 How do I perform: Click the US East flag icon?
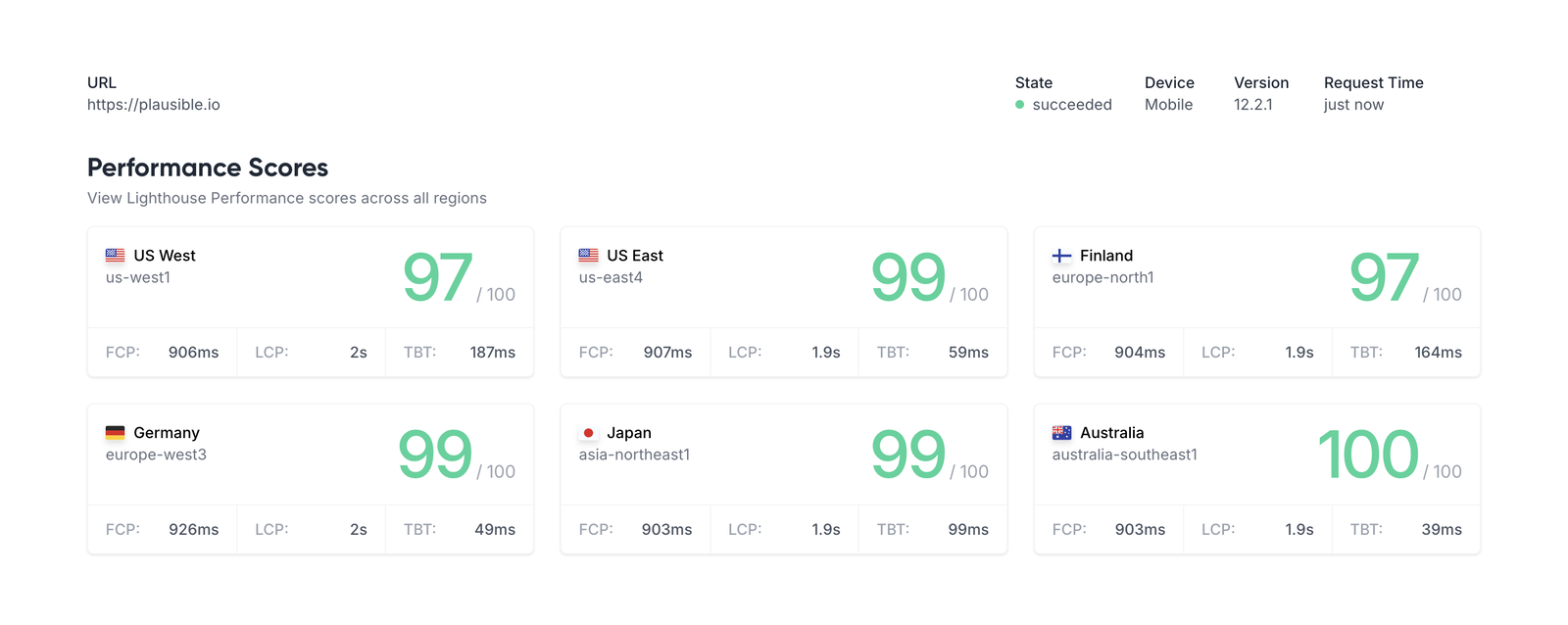click(588, 256)
